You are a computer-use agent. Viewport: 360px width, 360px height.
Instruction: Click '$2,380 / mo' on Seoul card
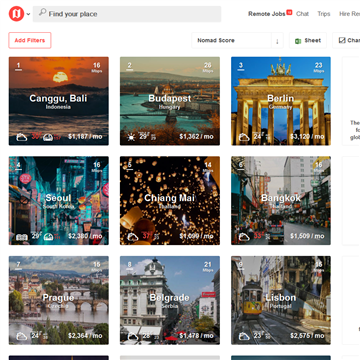(85, 236)
